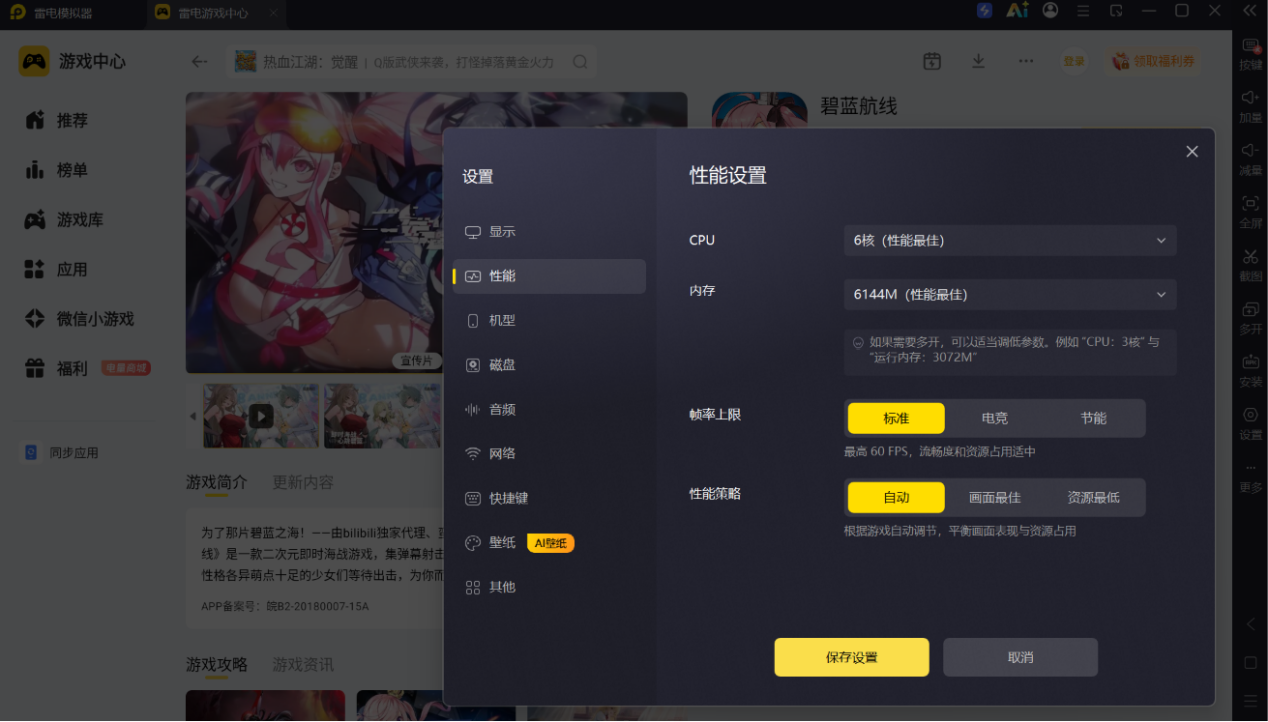Click 设置 settings in right toolbar

(x=1251, y=424)
